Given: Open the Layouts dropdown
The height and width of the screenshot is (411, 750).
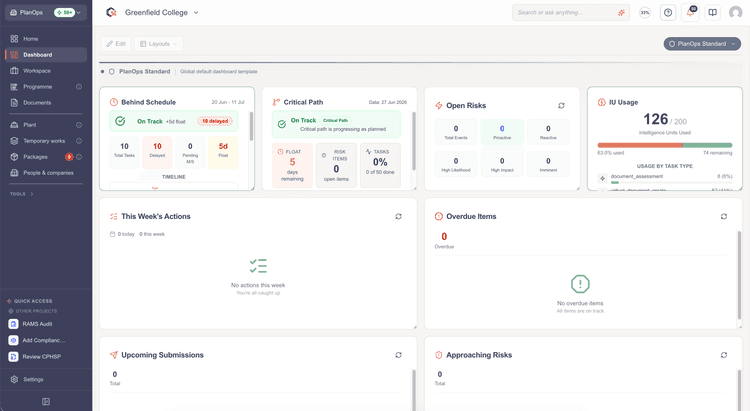Looking at the screenshot, I should coord(158,44).
